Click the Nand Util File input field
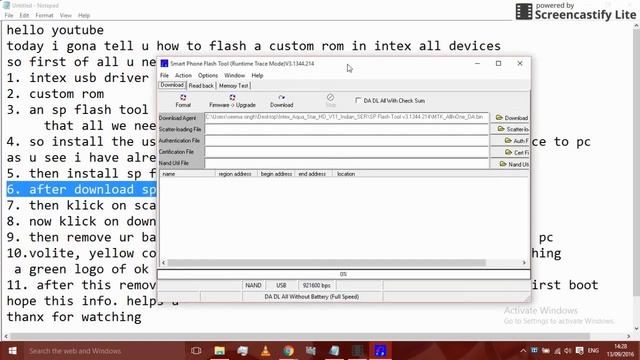640x360 pixels. pyautogui.click(x=346, y=163)
